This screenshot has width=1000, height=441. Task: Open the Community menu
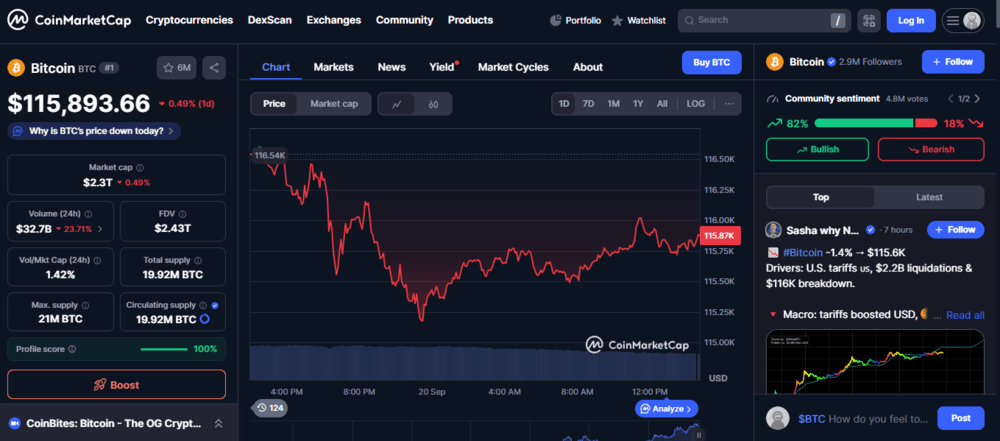click(x=404, y=20)
